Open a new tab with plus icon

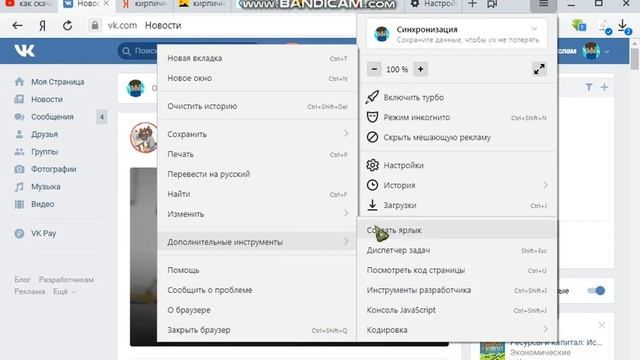pyautogui.click(x=472, y=4)
